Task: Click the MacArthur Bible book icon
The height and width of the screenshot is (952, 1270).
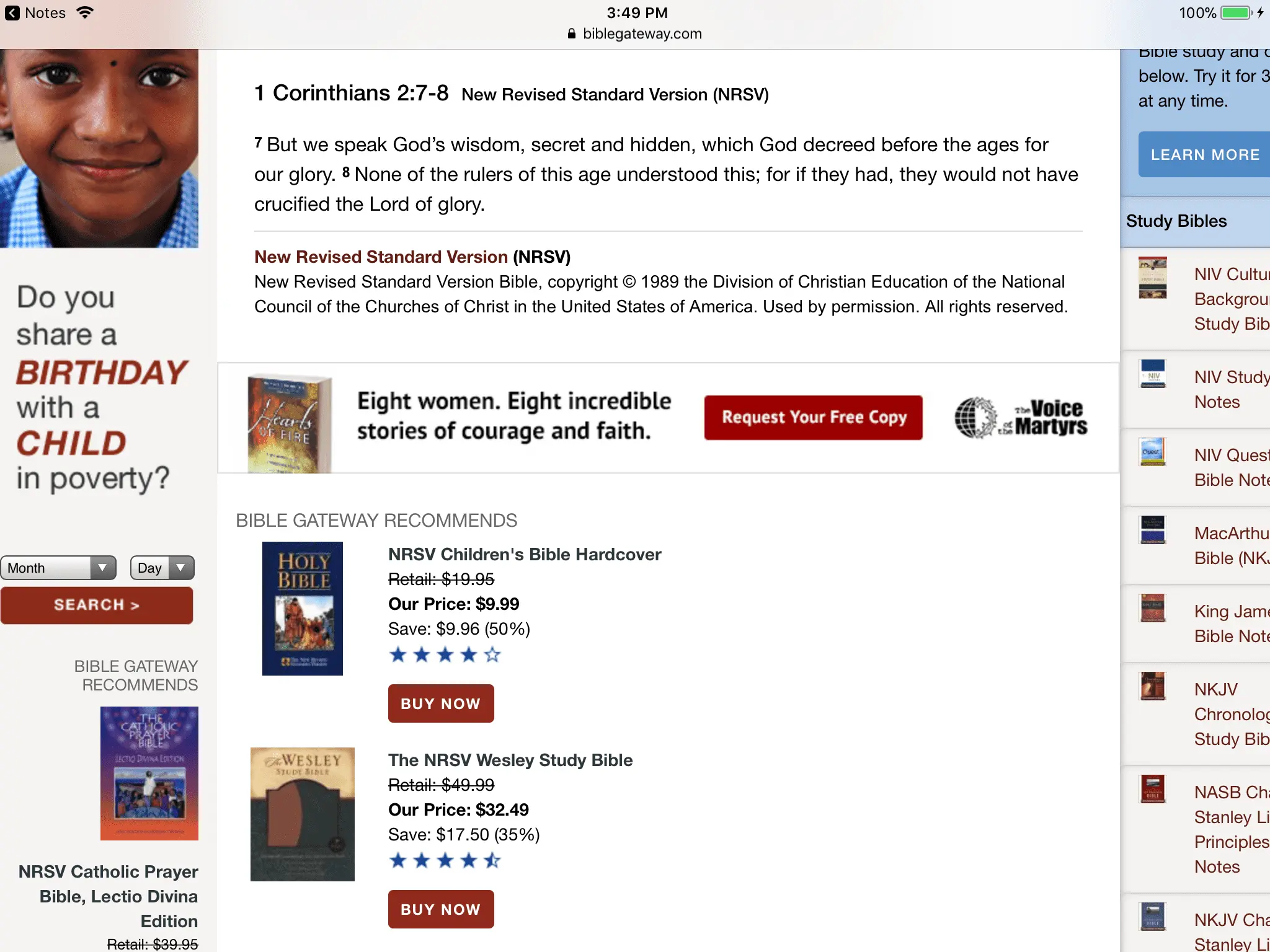Action: (1153, 530)
